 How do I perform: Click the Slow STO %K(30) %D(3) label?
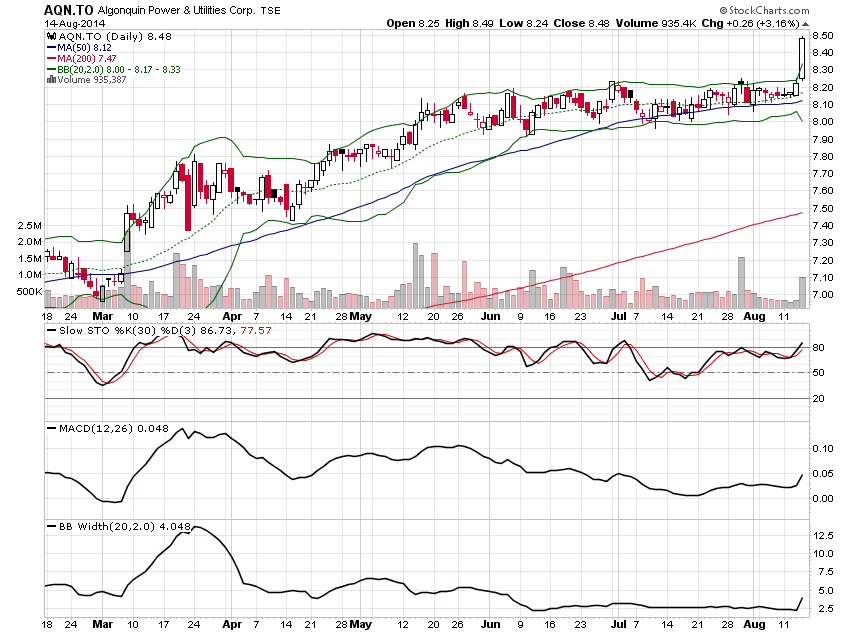128,331
